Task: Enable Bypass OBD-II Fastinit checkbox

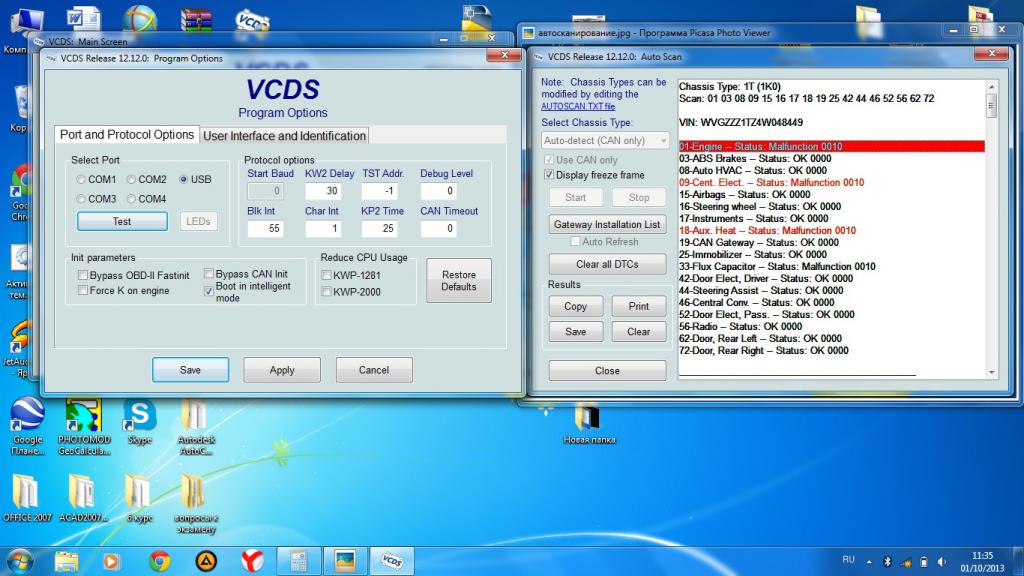Action: tap(83, 275)
